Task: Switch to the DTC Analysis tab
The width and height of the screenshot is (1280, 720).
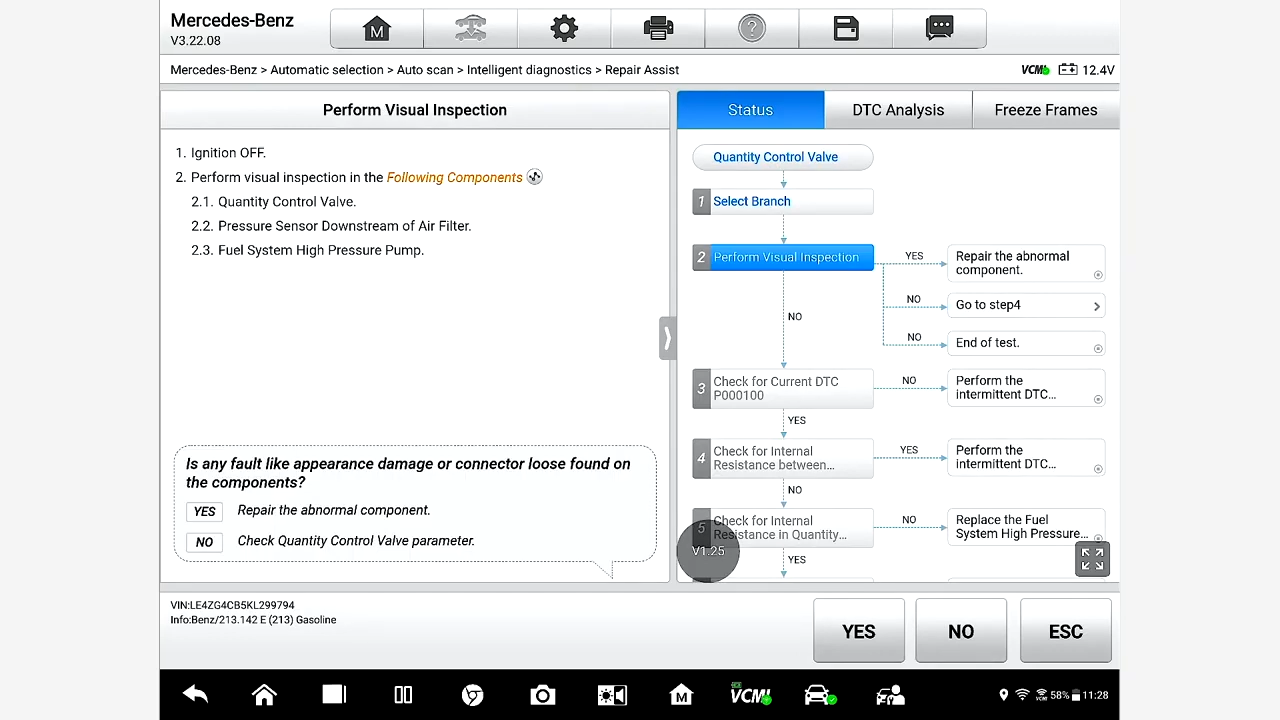Action: pos(898,110)
